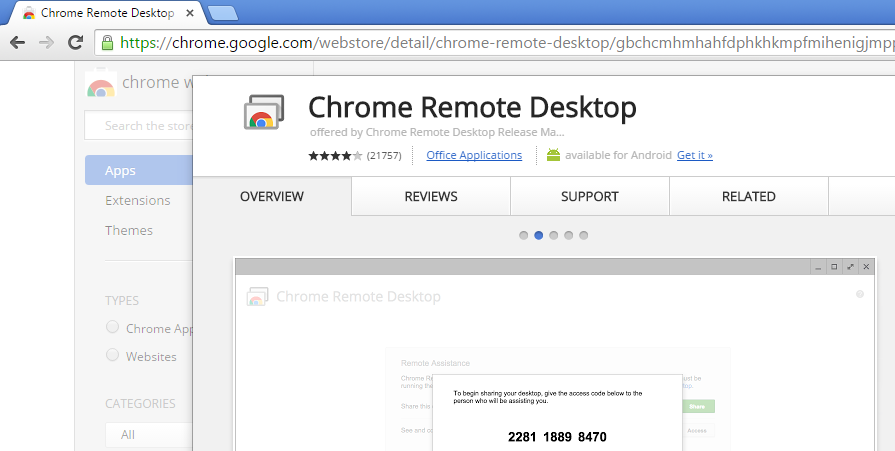The width and height of the screenshot is (895, 451).
Task: Click the Chrome Web Store logo
Action: pyautogui.click(x=100, y=84)
